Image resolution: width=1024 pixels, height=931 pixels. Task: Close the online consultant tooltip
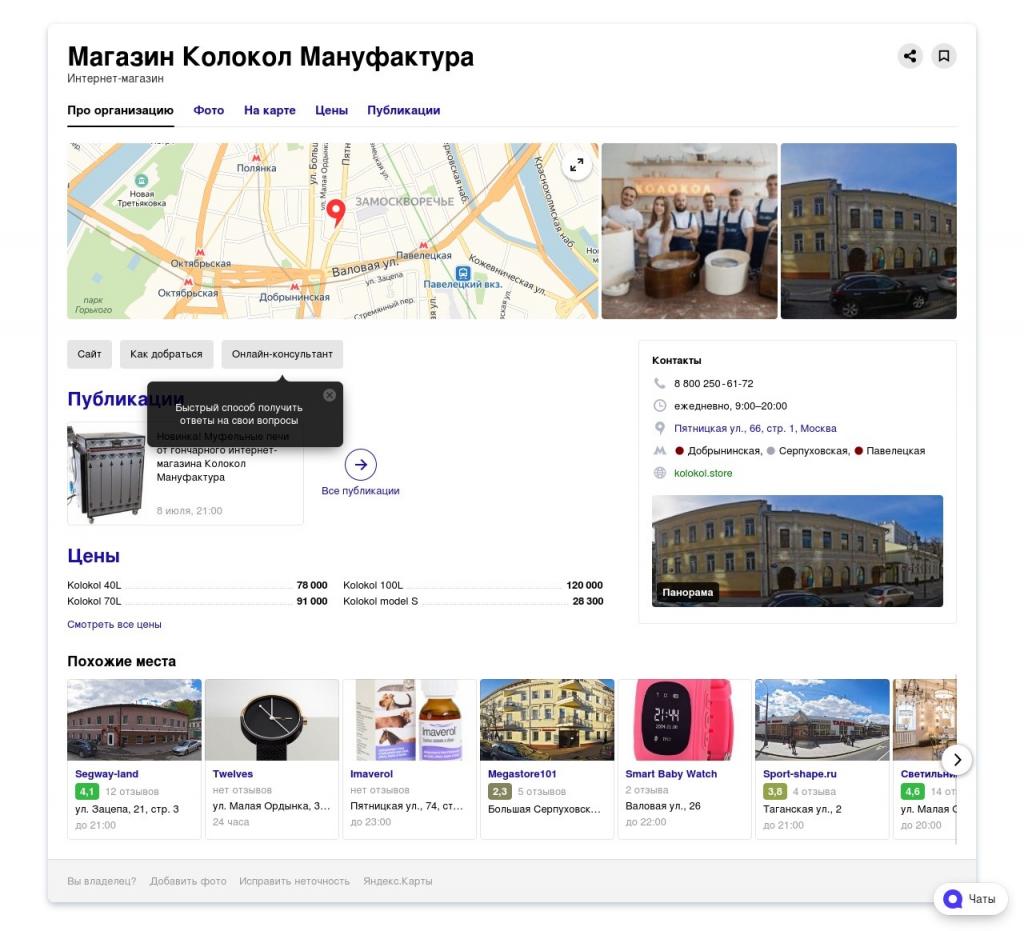[330, 395]
